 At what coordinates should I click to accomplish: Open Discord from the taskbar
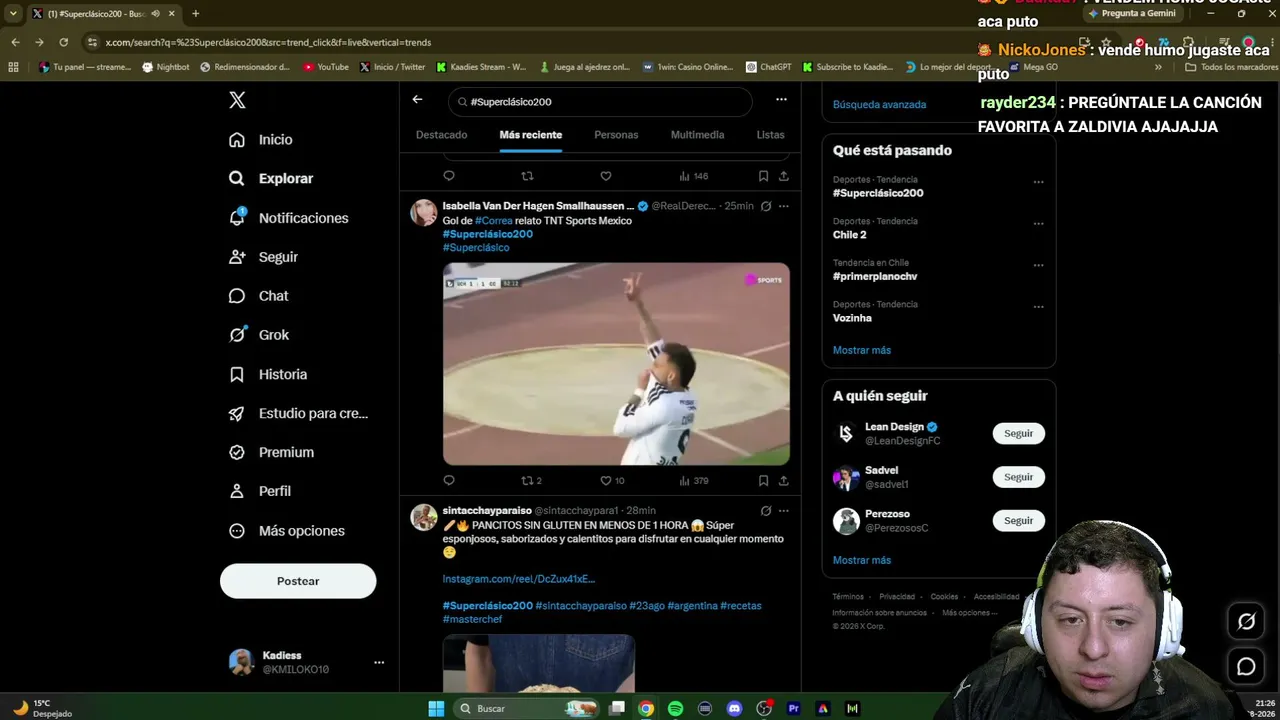tap(735, 709)
